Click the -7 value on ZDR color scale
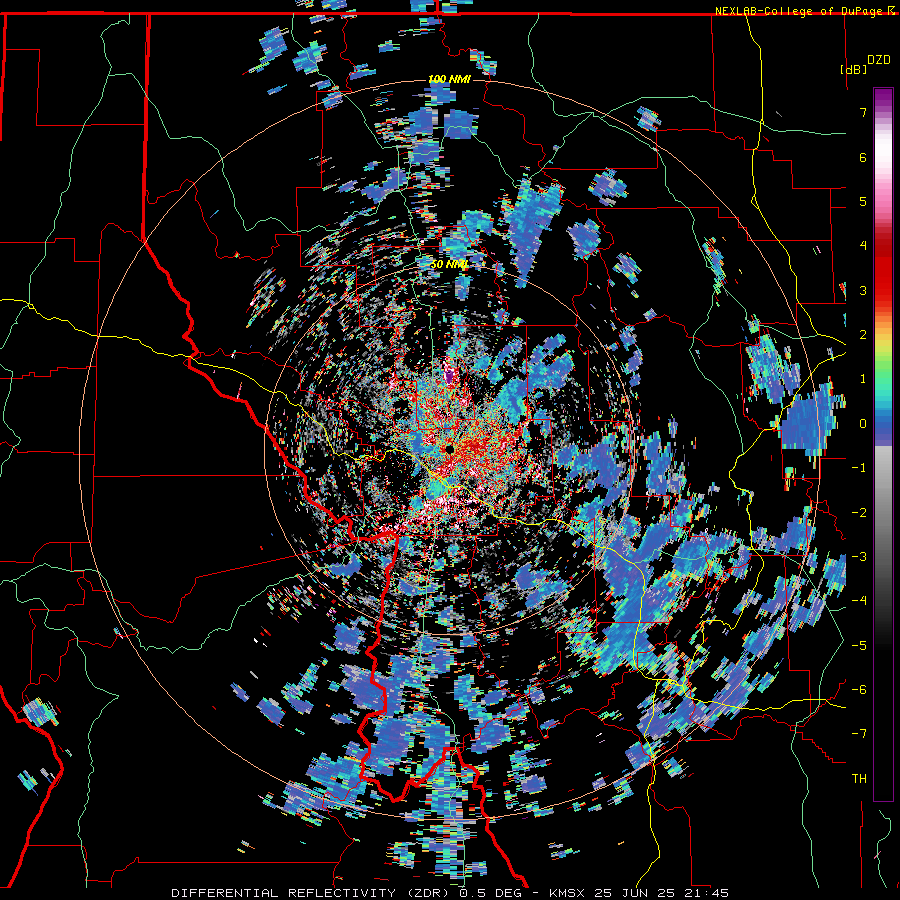 (x=859, y=734)
